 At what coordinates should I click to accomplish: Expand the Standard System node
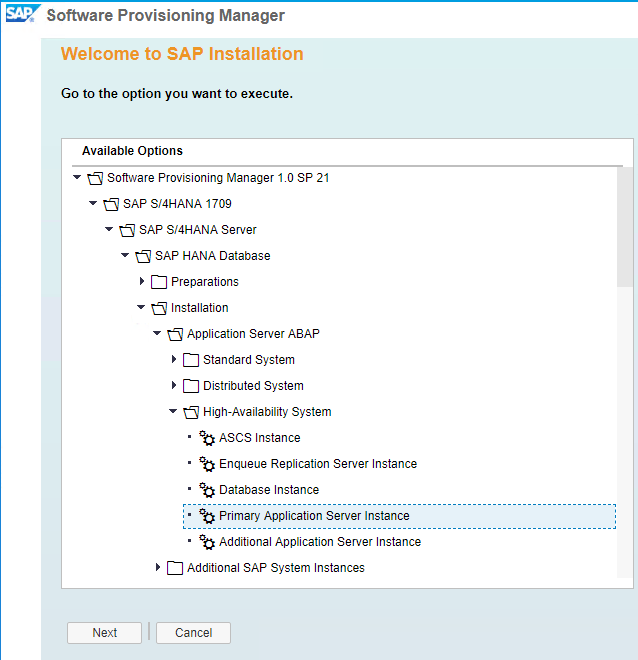coord(174,359)
